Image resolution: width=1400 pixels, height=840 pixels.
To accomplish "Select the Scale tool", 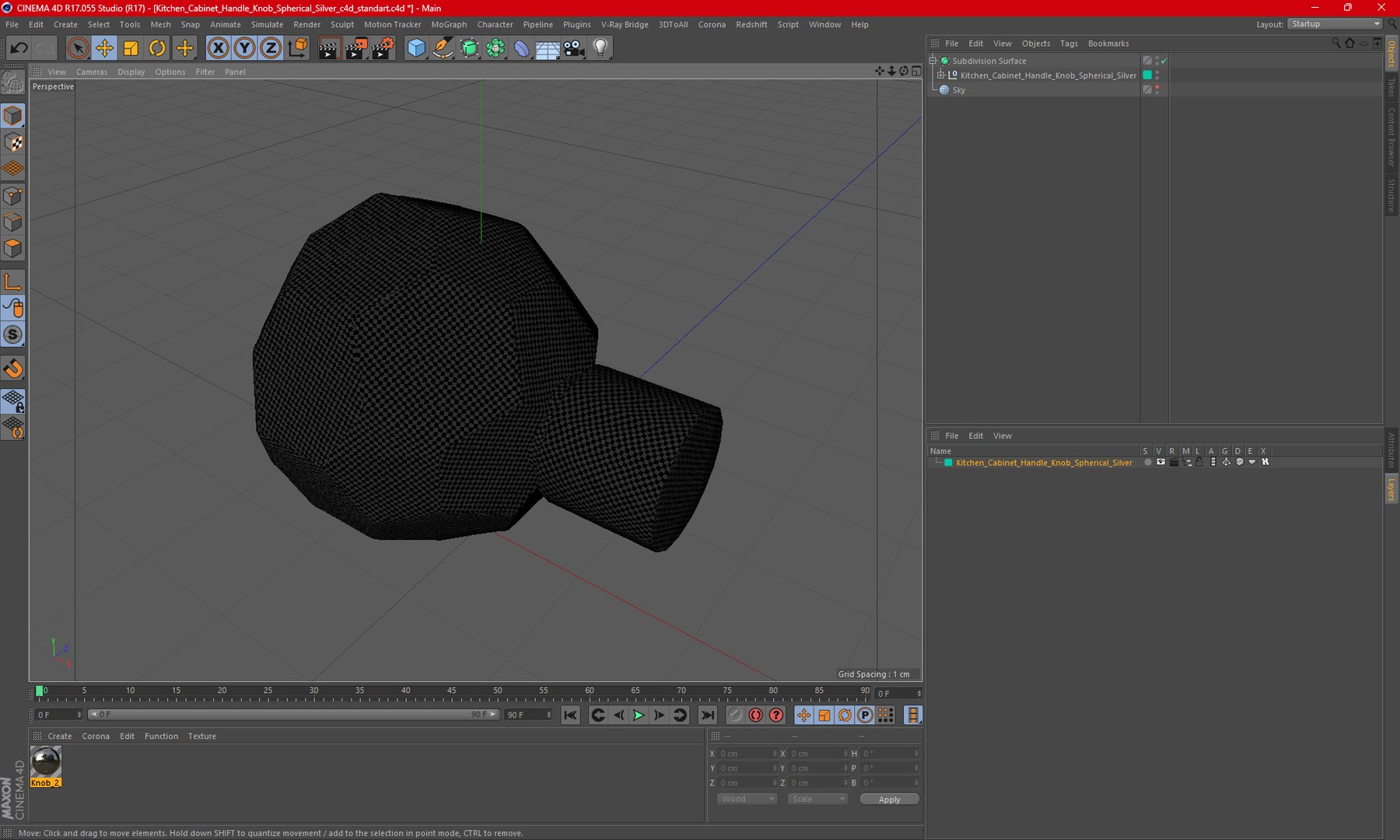I will click(131, 48).
